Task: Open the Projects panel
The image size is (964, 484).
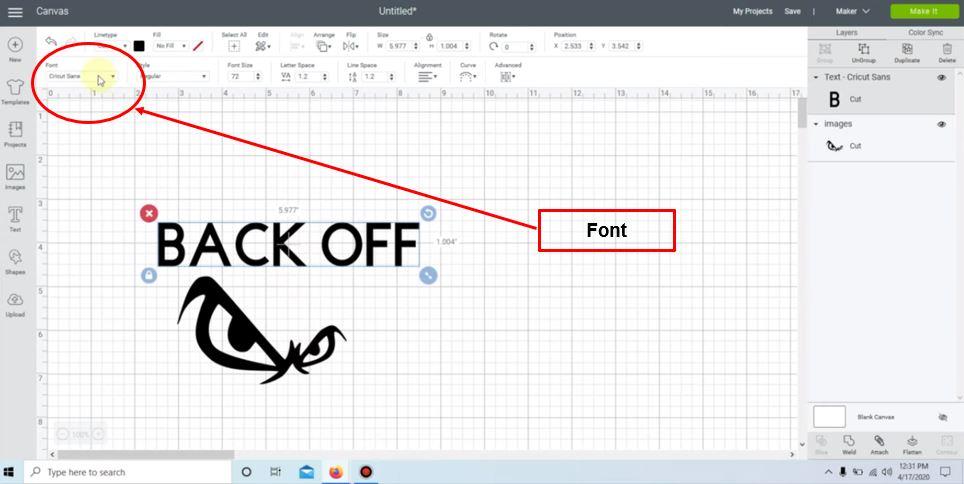Action: coord(15,130)
